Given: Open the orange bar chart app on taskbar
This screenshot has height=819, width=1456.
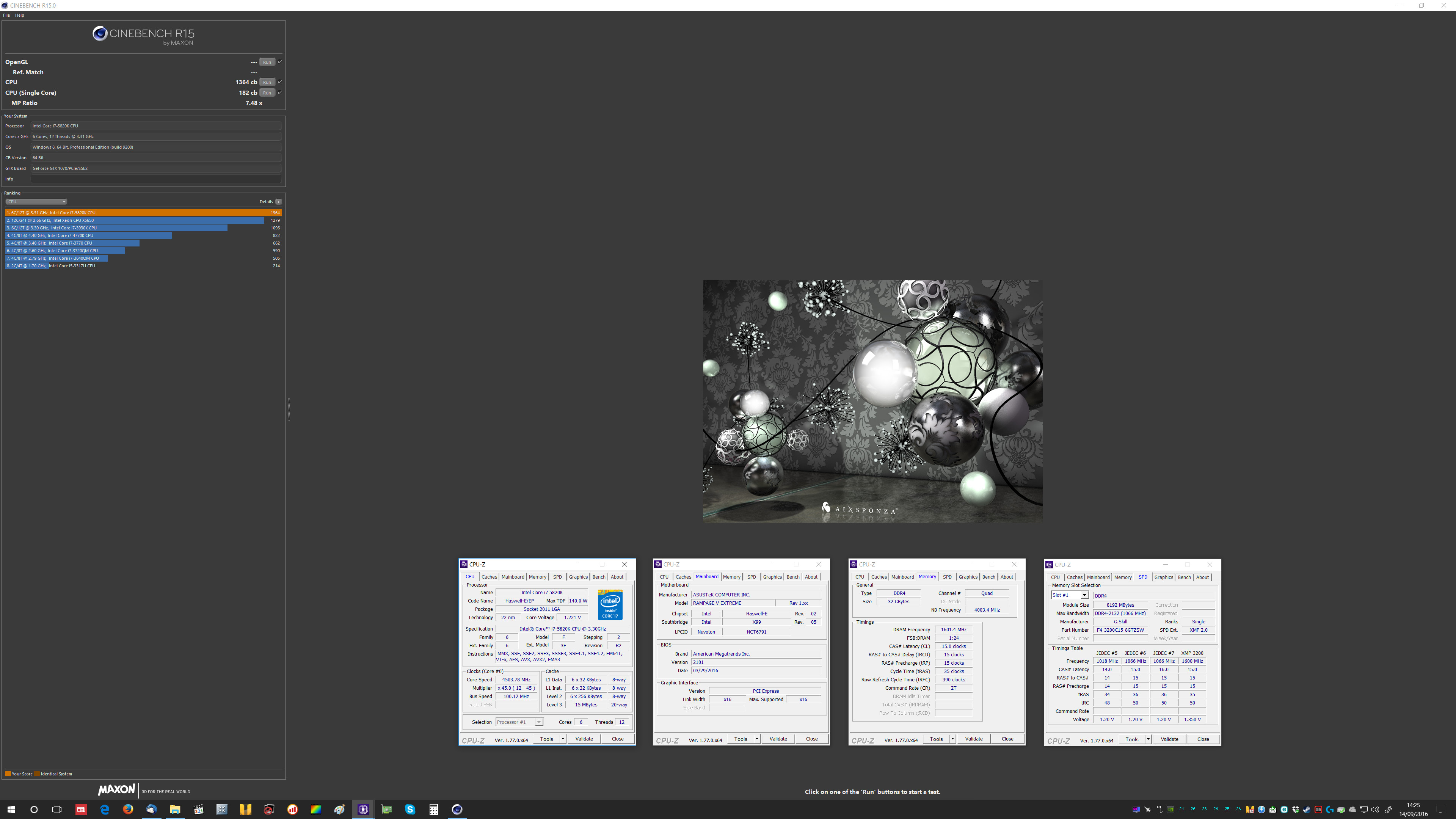Looking at the screenshot, I should pyautogui.click(x=292, y=810).
